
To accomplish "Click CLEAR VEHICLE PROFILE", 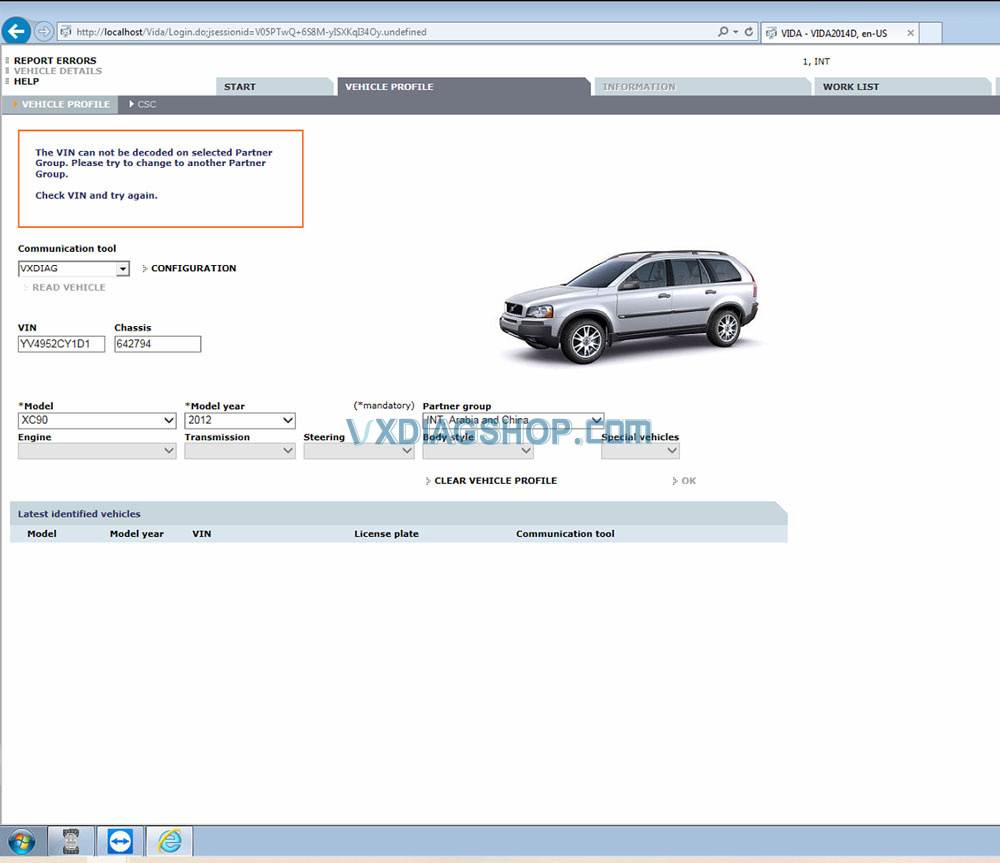I will click(495, 481).
